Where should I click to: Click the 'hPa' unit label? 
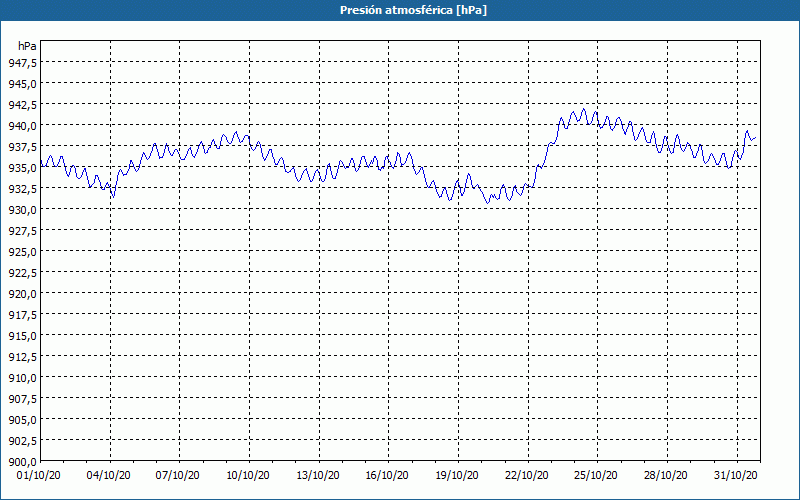coord(27,46)
